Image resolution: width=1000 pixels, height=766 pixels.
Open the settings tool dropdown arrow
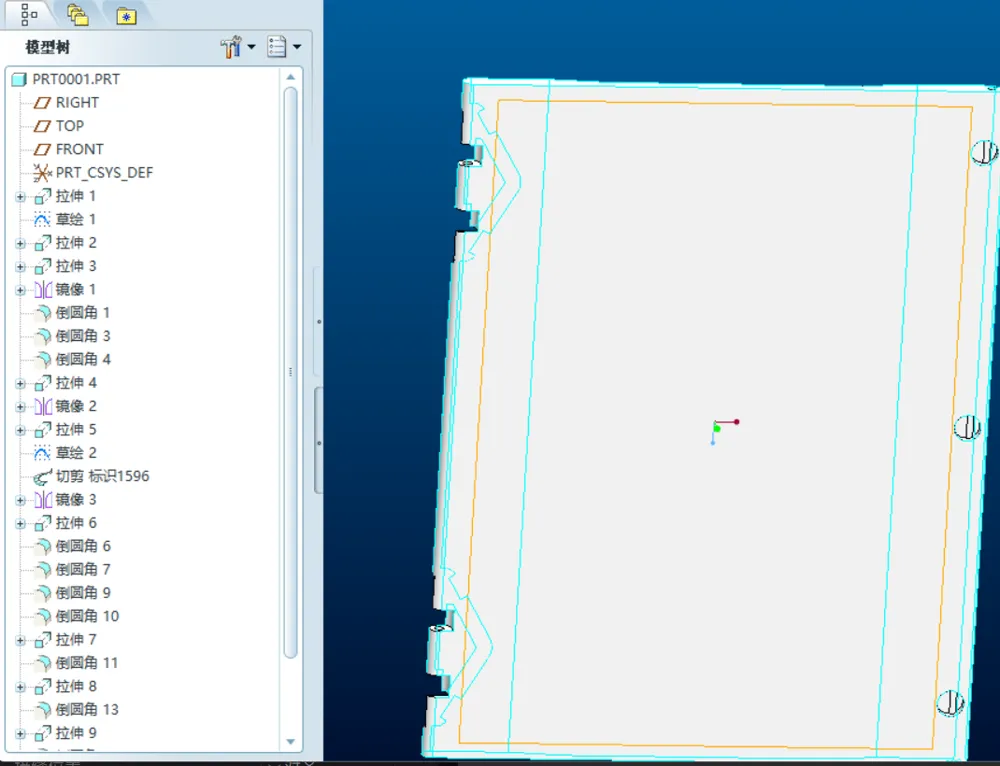point(251,47)
